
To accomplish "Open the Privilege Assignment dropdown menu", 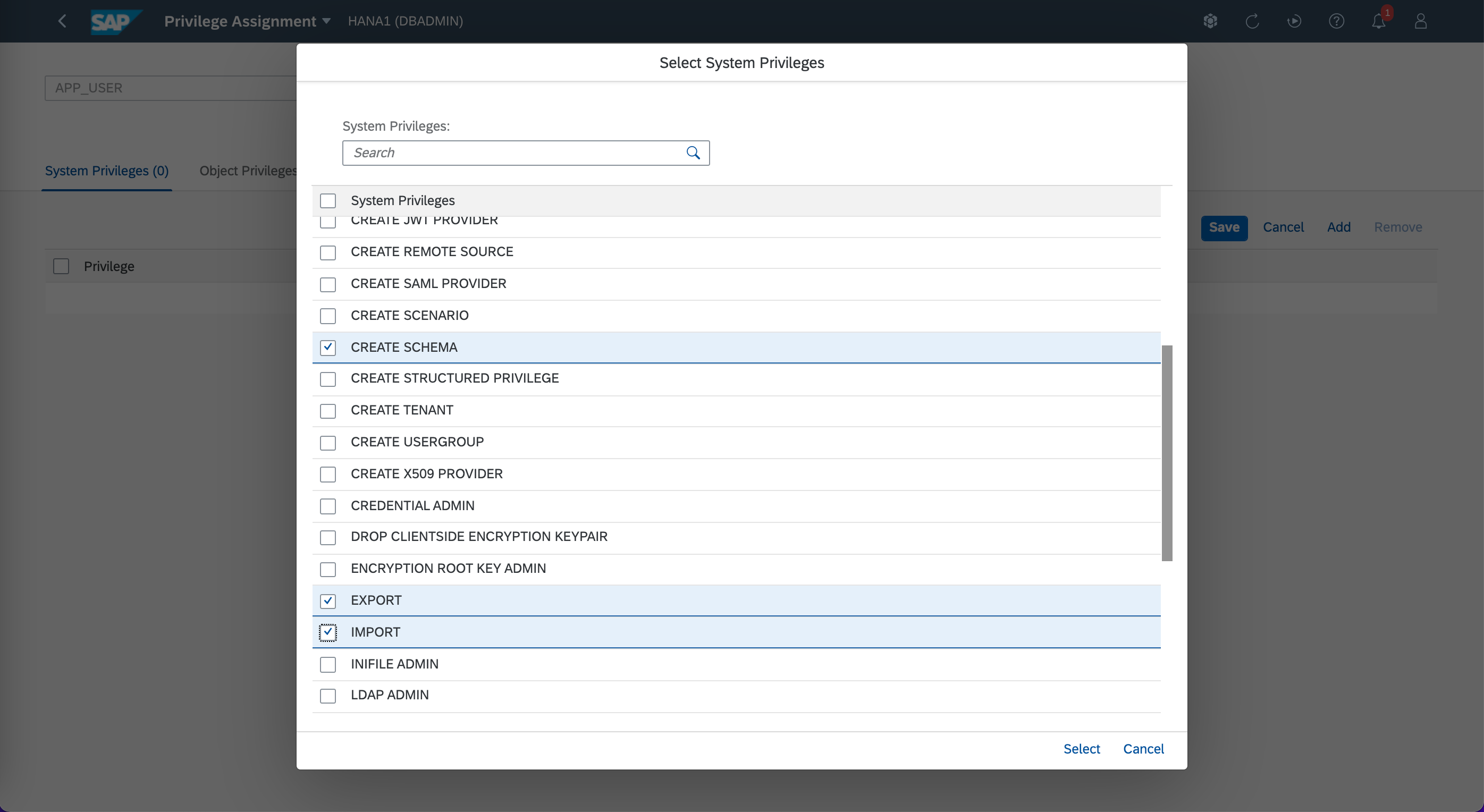I will tap(247, 21).
